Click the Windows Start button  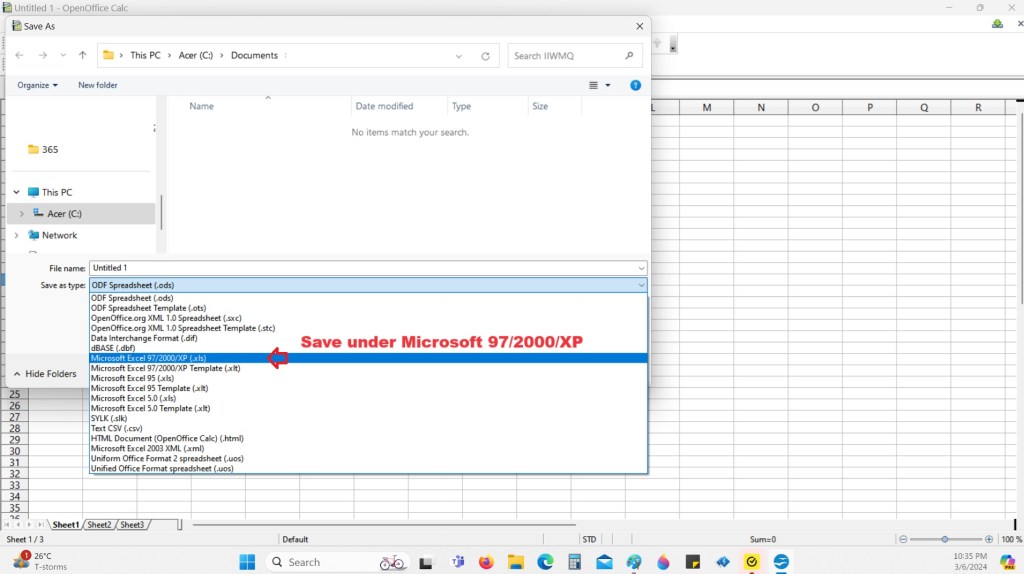pos(247,562)
